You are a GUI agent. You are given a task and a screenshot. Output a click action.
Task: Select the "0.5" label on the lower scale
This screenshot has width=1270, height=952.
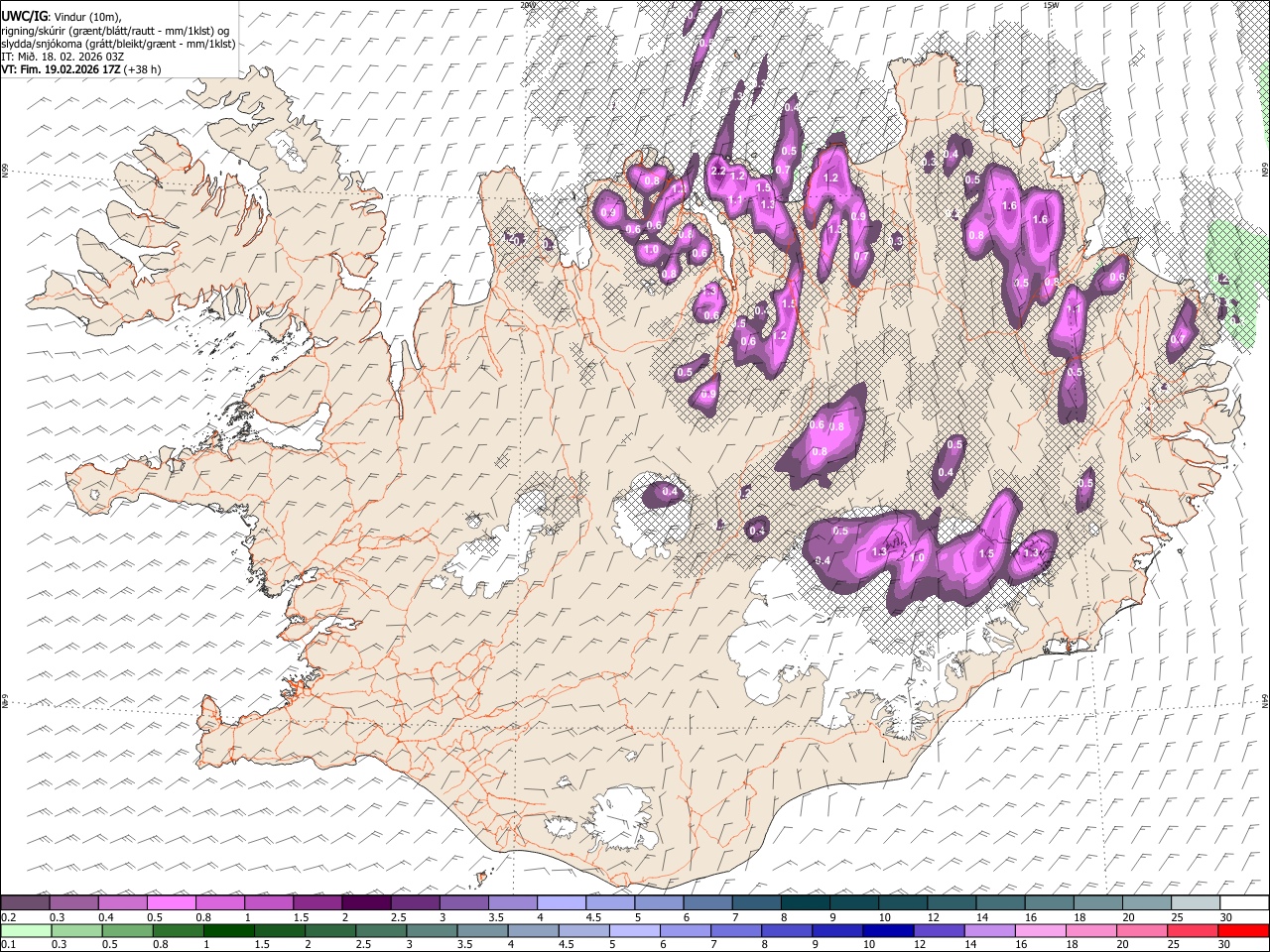pyautogui.click(x=109, y=945)
